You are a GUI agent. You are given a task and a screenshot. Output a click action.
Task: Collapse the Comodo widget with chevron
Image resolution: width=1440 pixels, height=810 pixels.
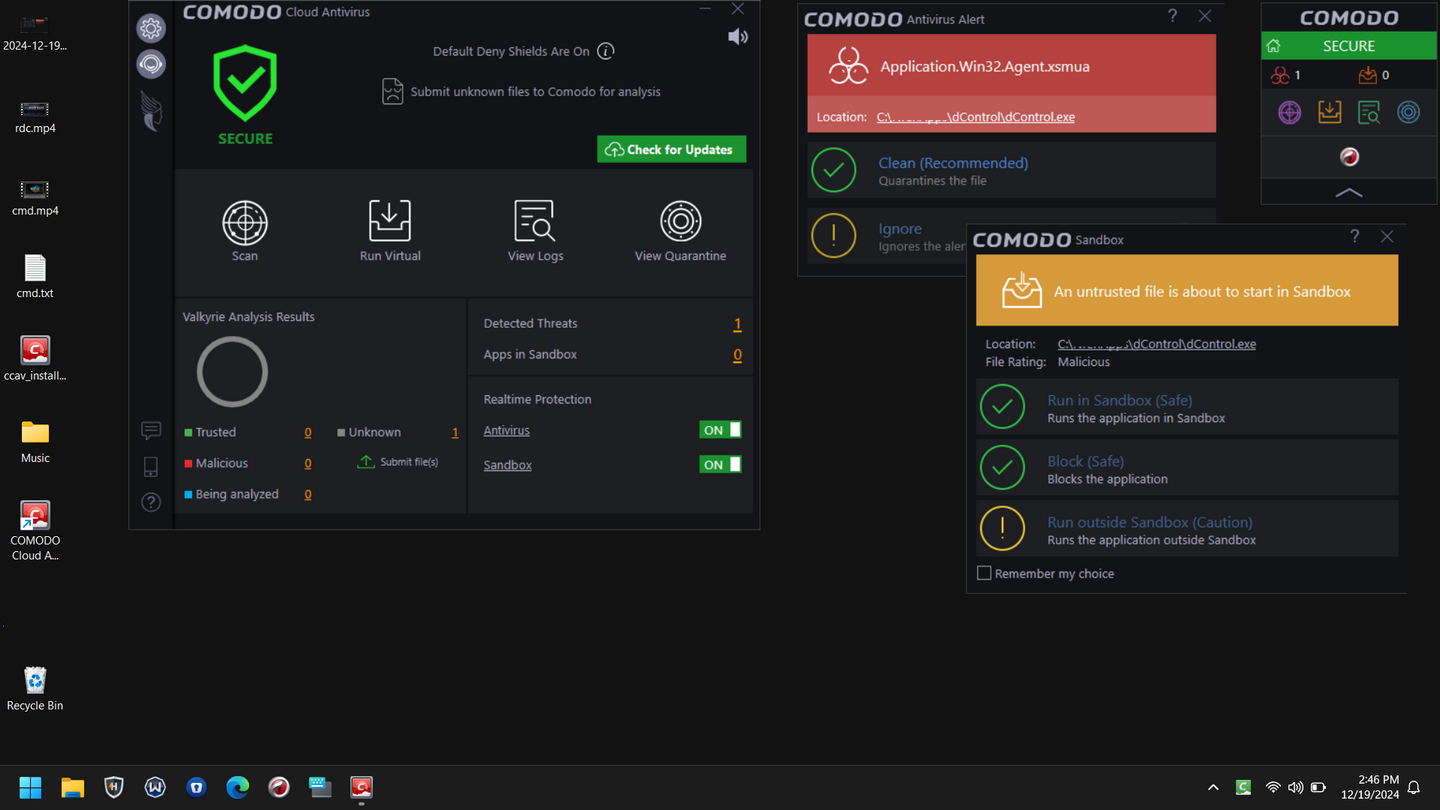pos(1349,192)
